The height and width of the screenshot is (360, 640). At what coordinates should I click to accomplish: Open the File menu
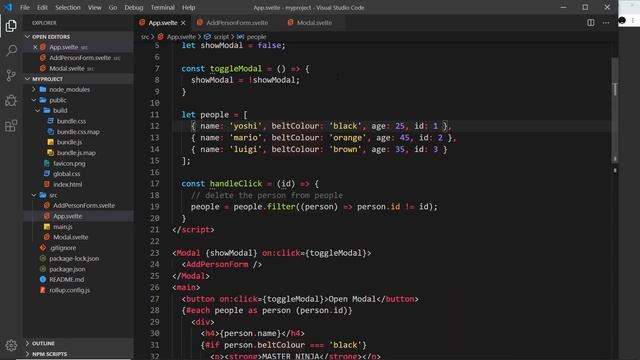click(x=25, y=7)
